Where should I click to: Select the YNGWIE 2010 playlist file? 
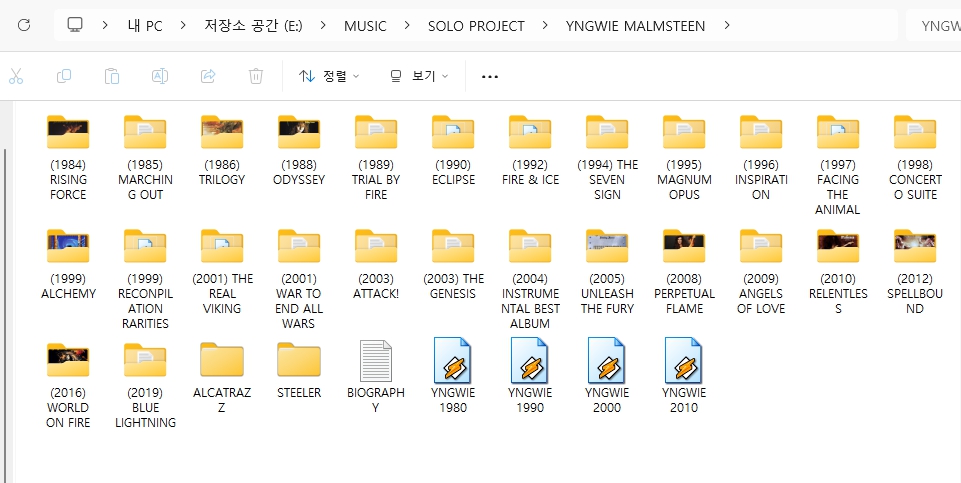click(684, 375)
